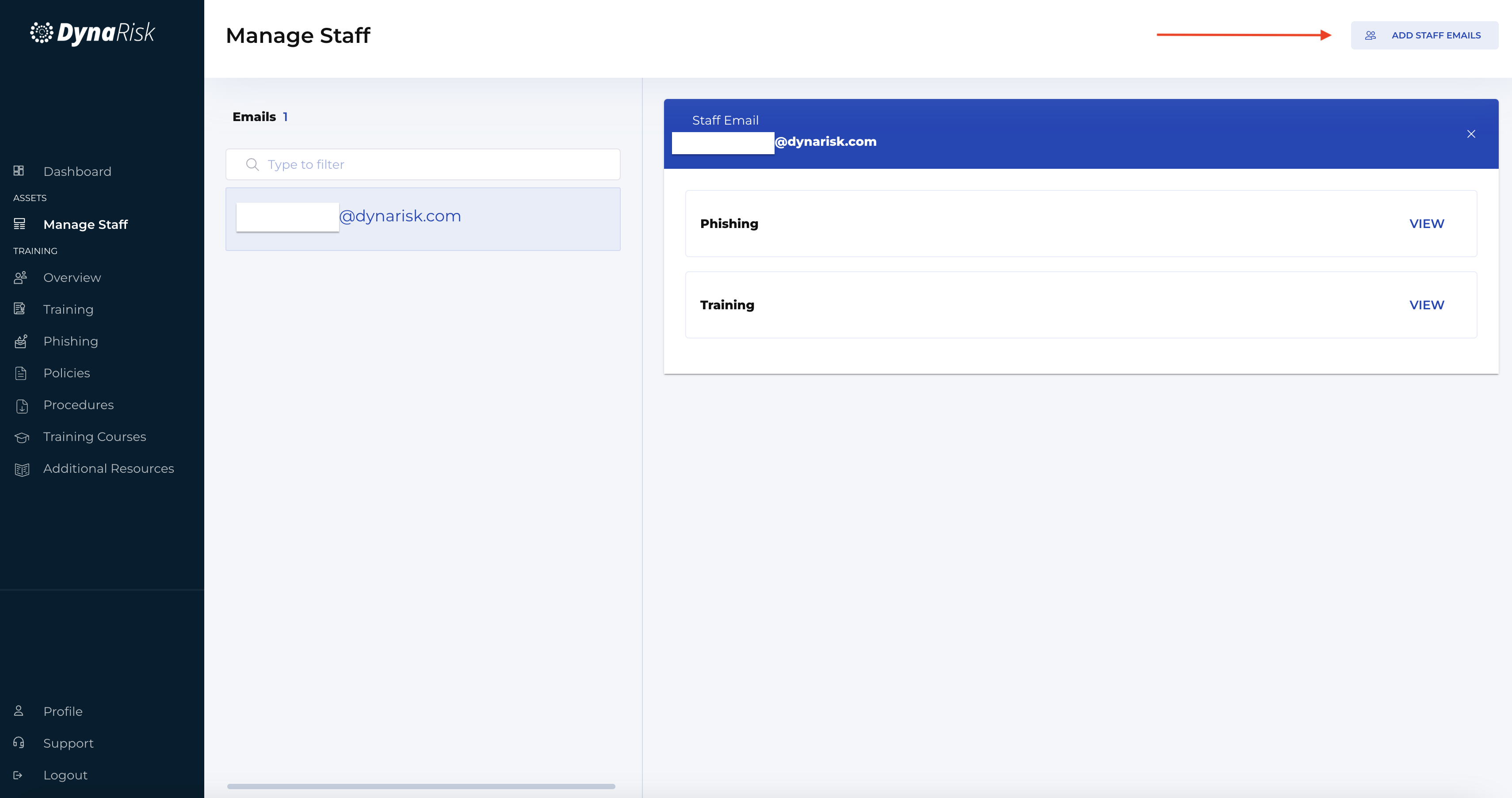Click the Additional Resources book icon
This screenshot has width=1512, height=798.
pyautogui.click(x=22, y=469)
